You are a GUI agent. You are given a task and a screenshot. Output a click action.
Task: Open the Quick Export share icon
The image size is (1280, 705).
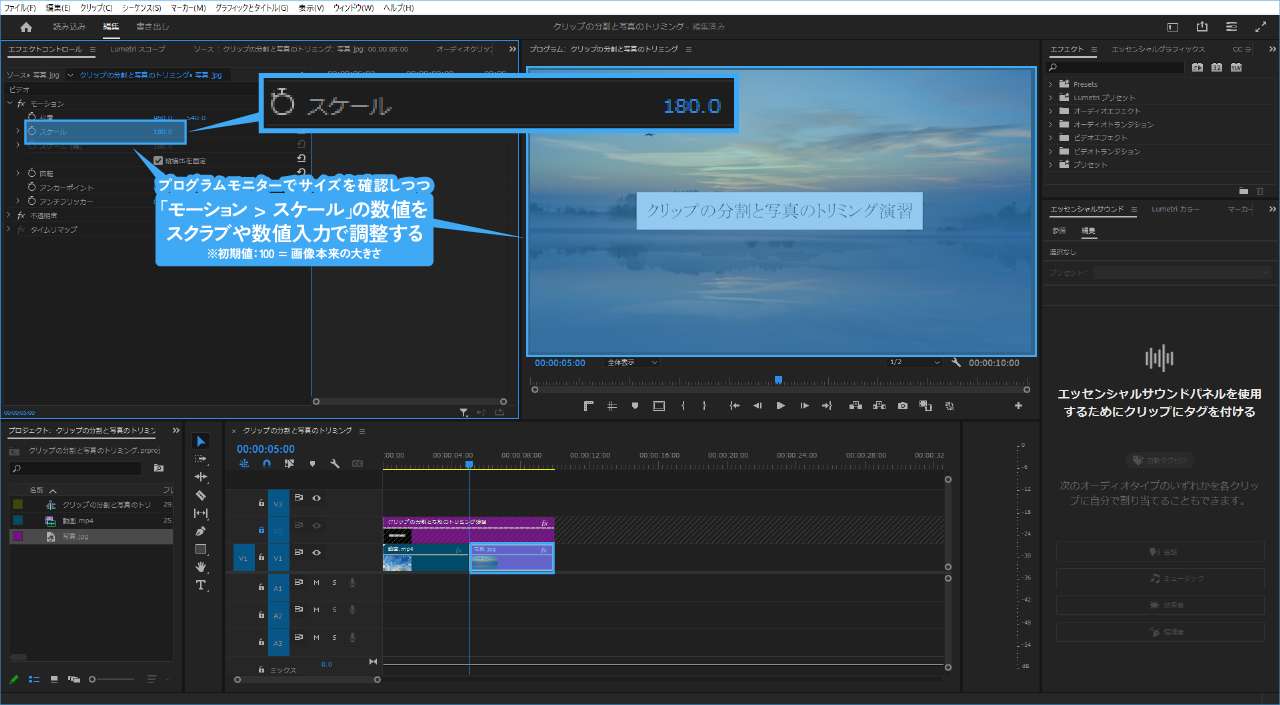[x=1203, y=27]
